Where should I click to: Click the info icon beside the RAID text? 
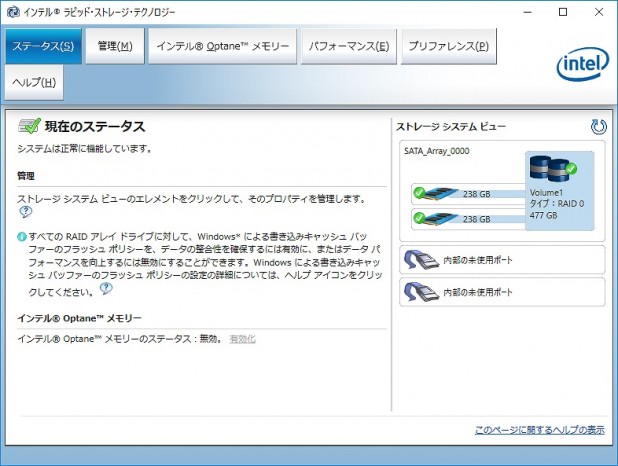tap(22, 237)
